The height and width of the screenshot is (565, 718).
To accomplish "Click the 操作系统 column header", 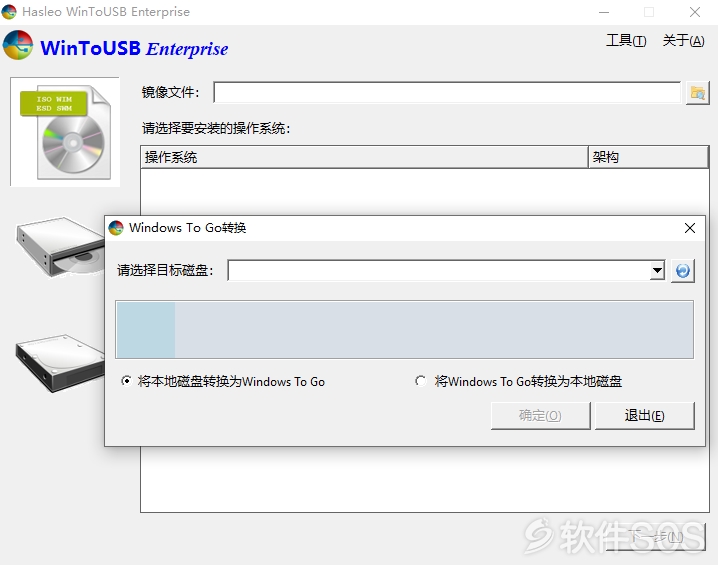I will coord(364,157).
